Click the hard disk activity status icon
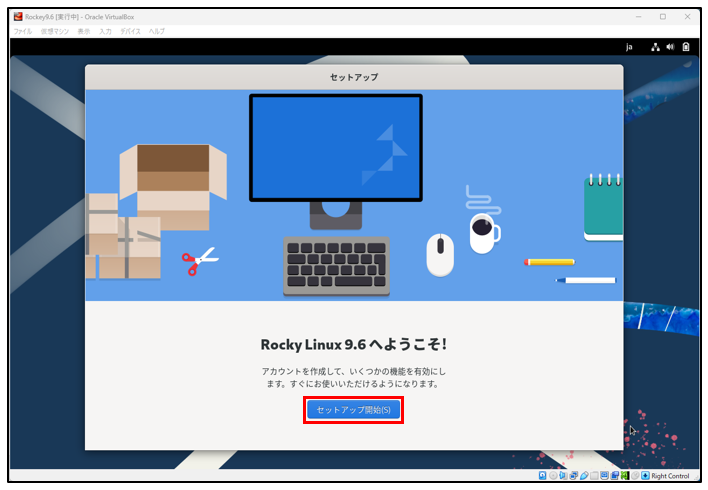The image size is (708, 490). 543,475
